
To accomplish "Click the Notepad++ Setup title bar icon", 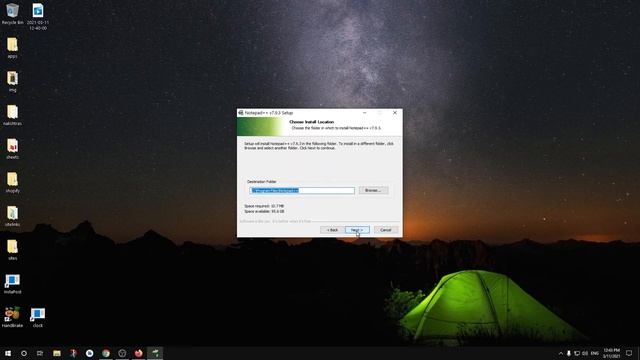I will [x=241, y=113].
